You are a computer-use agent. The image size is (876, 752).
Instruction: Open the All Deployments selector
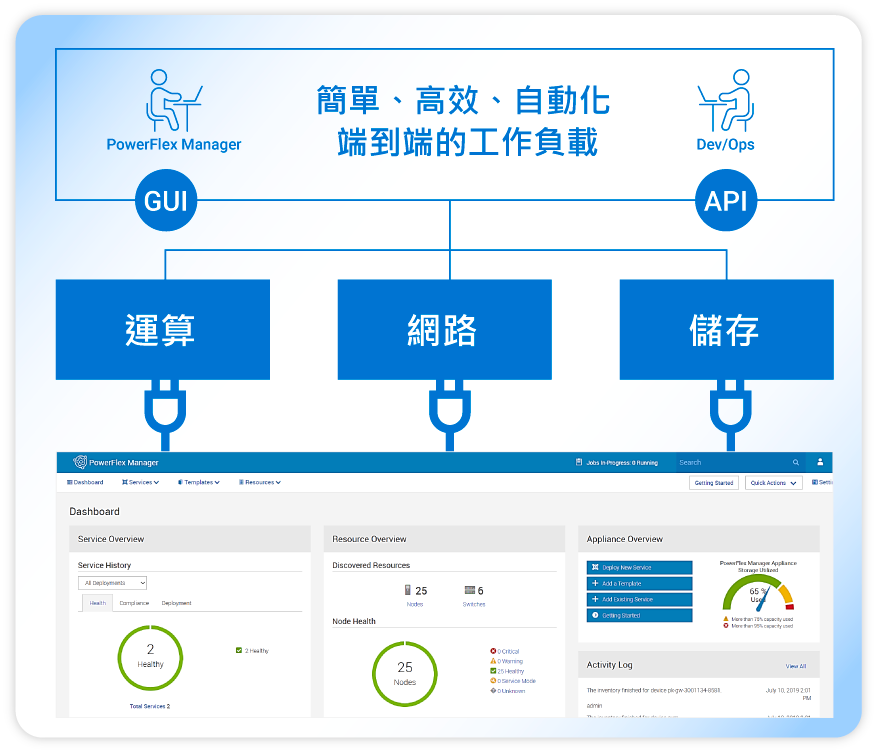click(x=110, y=582)
